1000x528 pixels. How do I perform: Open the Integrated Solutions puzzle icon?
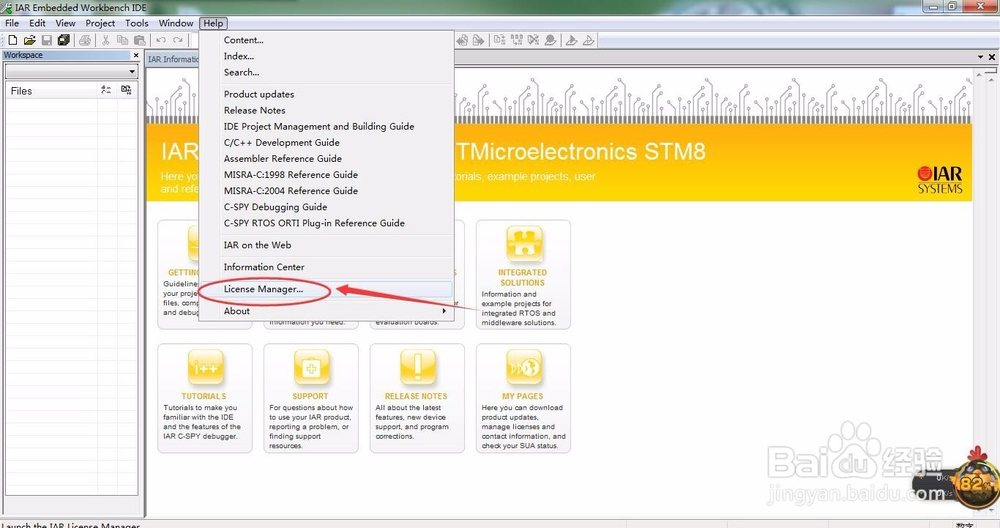tap(524, 244)
